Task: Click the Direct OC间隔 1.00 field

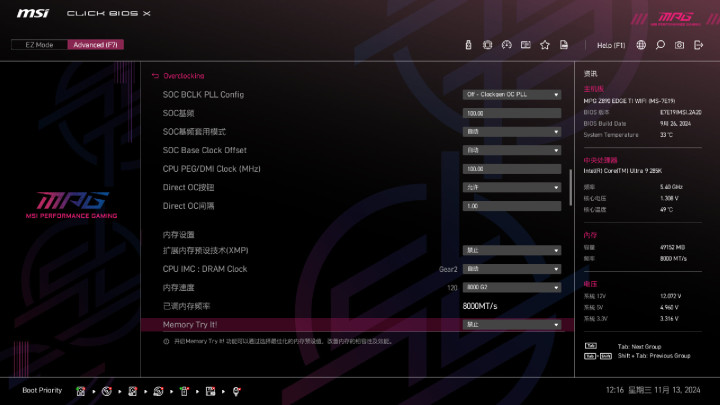Action: [512, 206]
